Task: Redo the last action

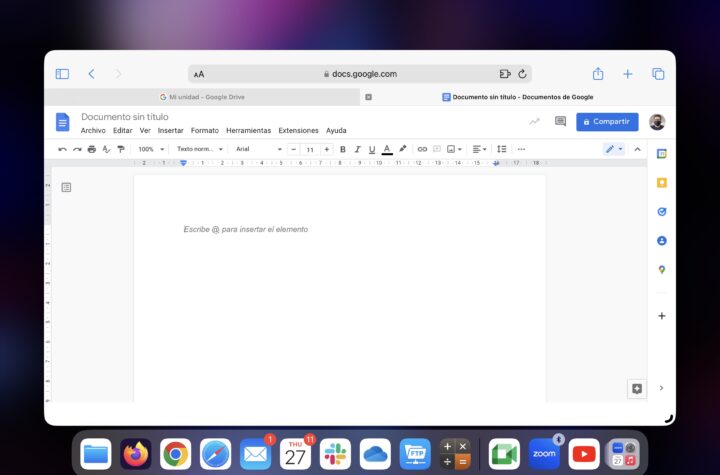Action: click(x=77, y=149)
